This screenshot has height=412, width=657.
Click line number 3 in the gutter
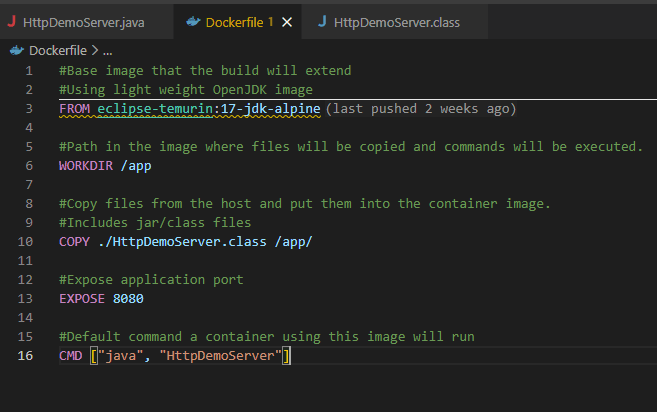click(x=30, y=108)
